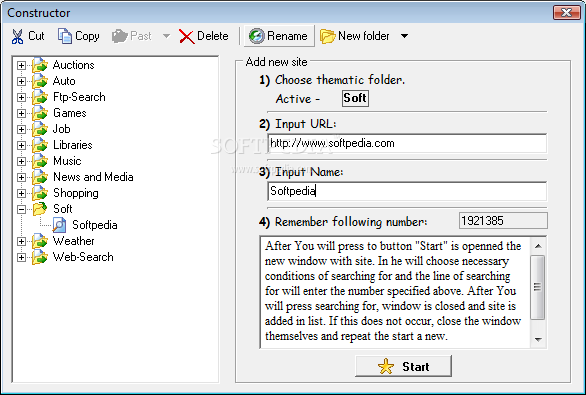Select the Web-Search label in tree
Viewport: 586px width, 395px height.
[83, 257]
